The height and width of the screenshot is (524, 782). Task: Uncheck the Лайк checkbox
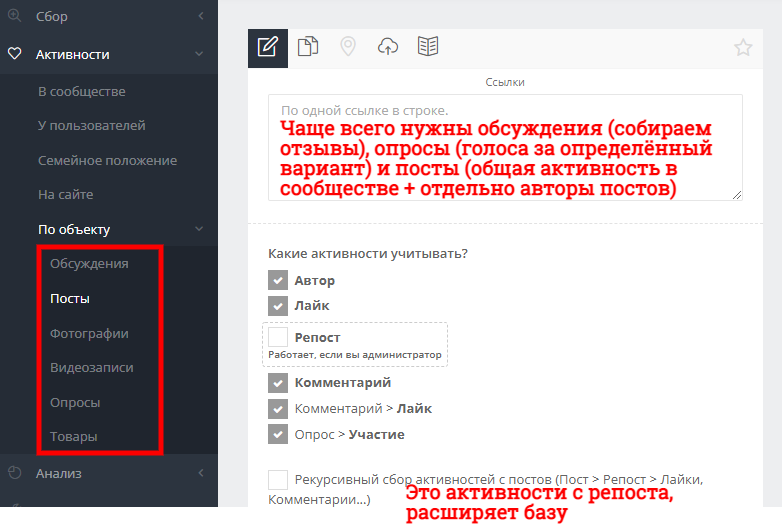coord(278,306)
